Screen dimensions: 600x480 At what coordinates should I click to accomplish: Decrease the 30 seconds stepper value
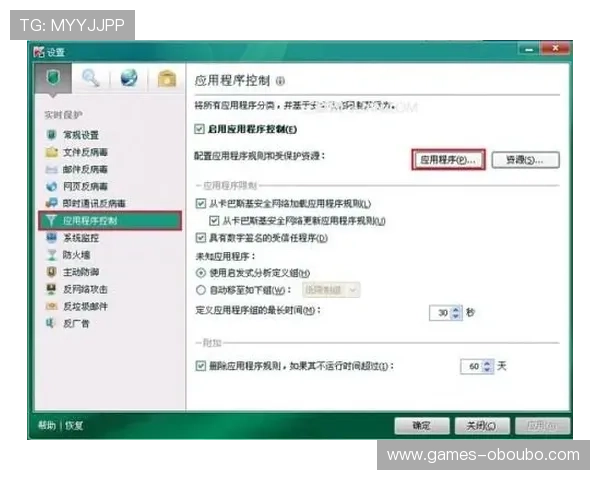click(x=455, y=316)
